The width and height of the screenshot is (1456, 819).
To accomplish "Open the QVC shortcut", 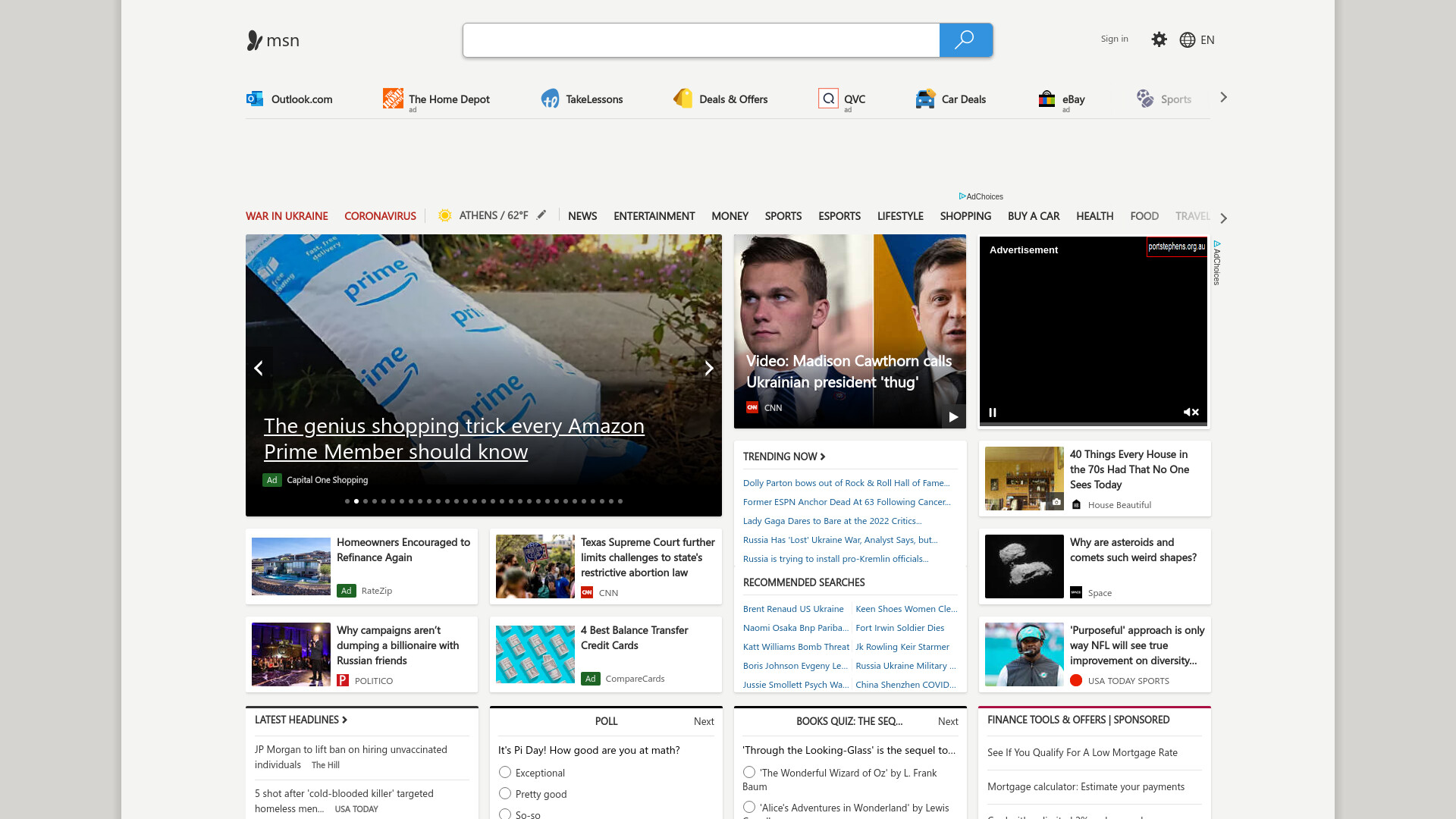I will point(842,99).
